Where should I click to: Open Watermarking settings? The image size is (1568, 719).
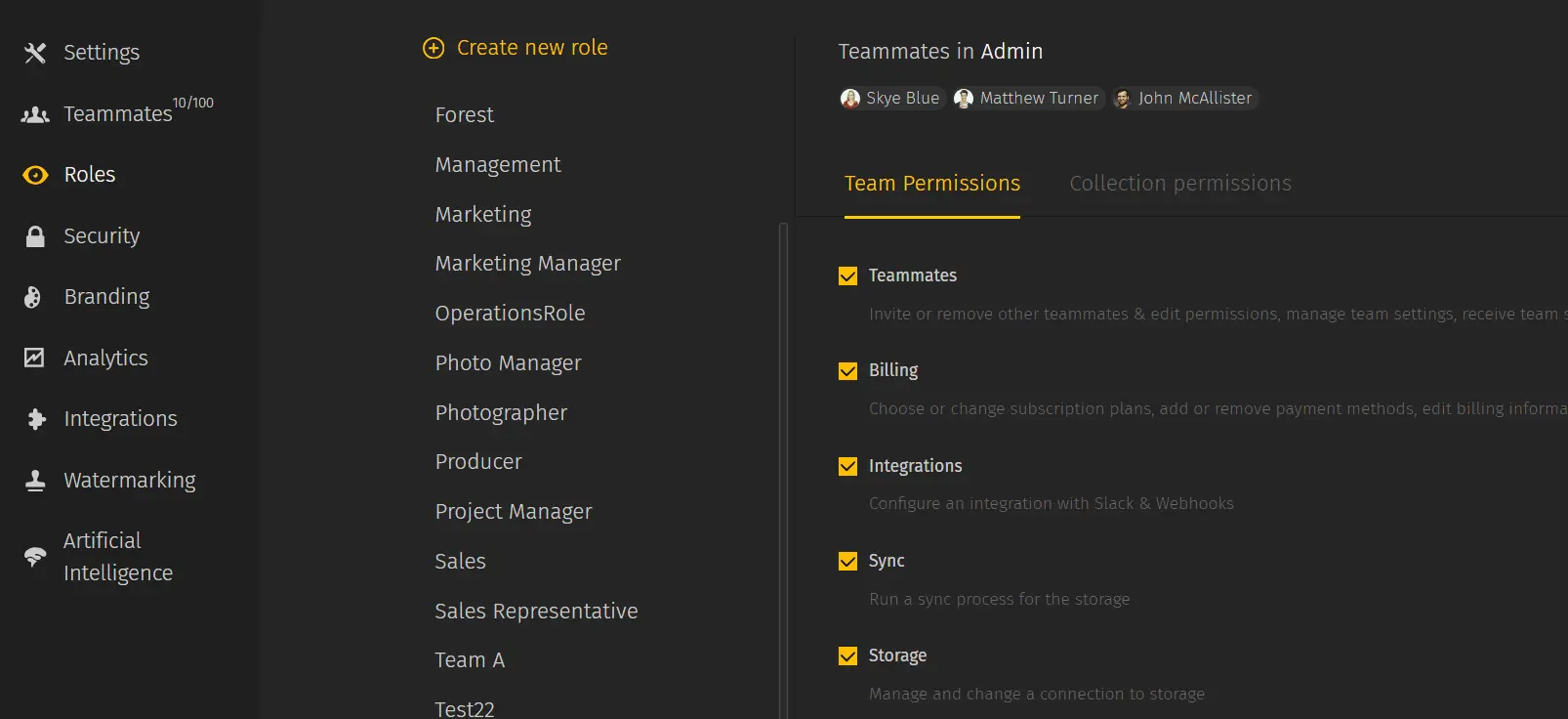pos(130,481)
